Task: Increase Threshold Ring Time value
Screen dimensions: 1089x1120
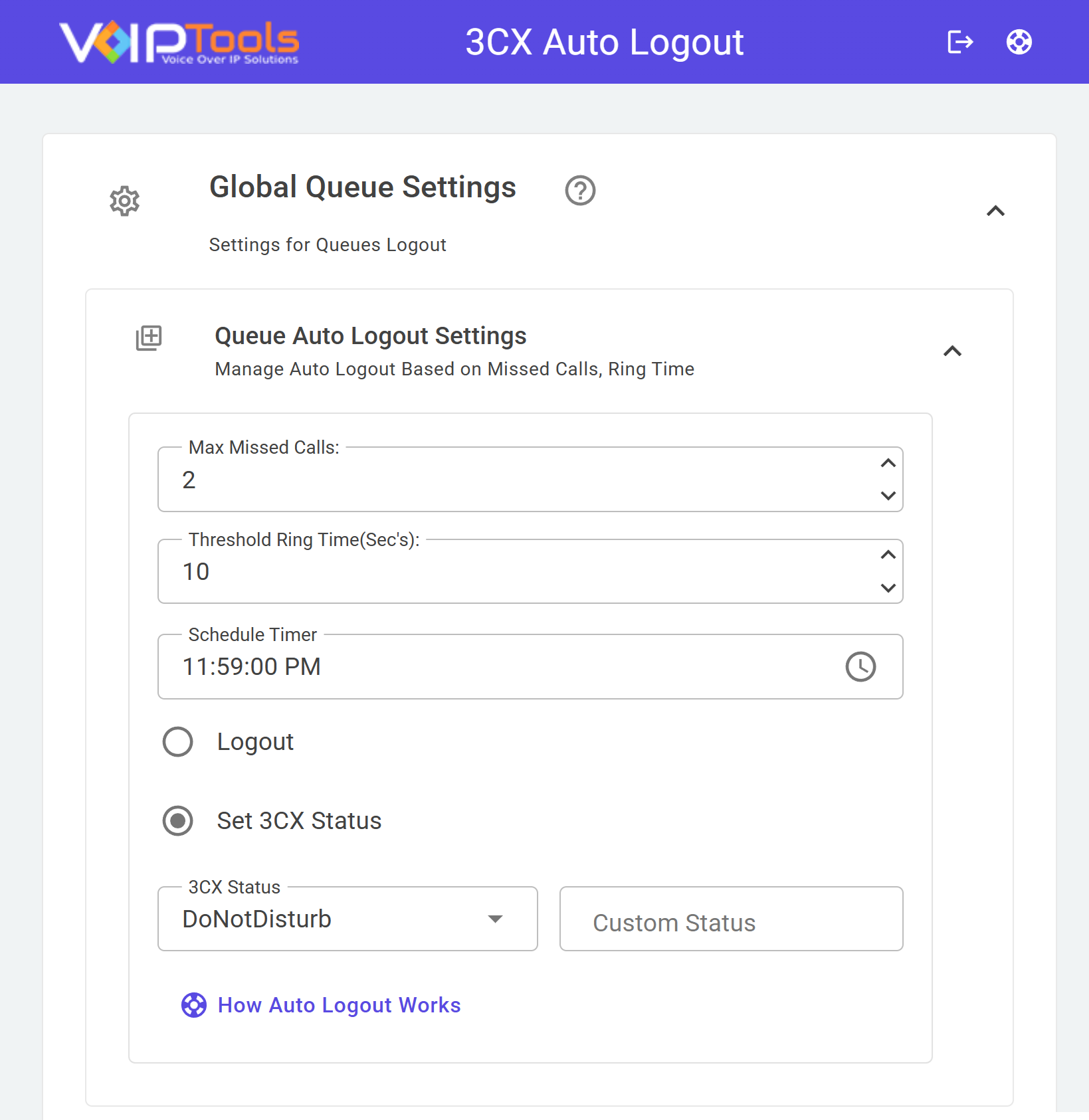Action: coord(888,555)
